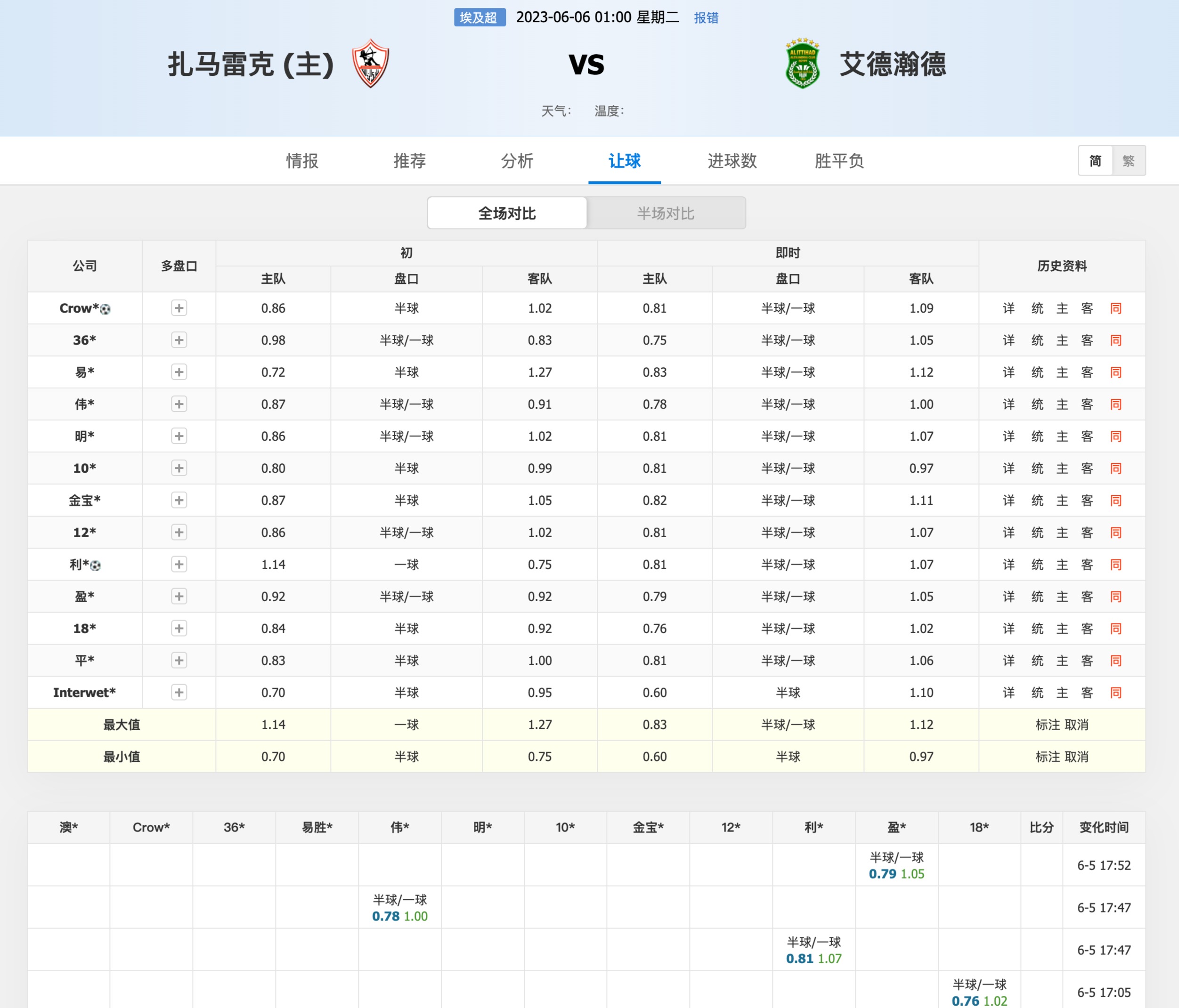Click the Al Ittihad green team crest
The height and width of the screenshot is (1008, 1179).
[x=802, y=63]
